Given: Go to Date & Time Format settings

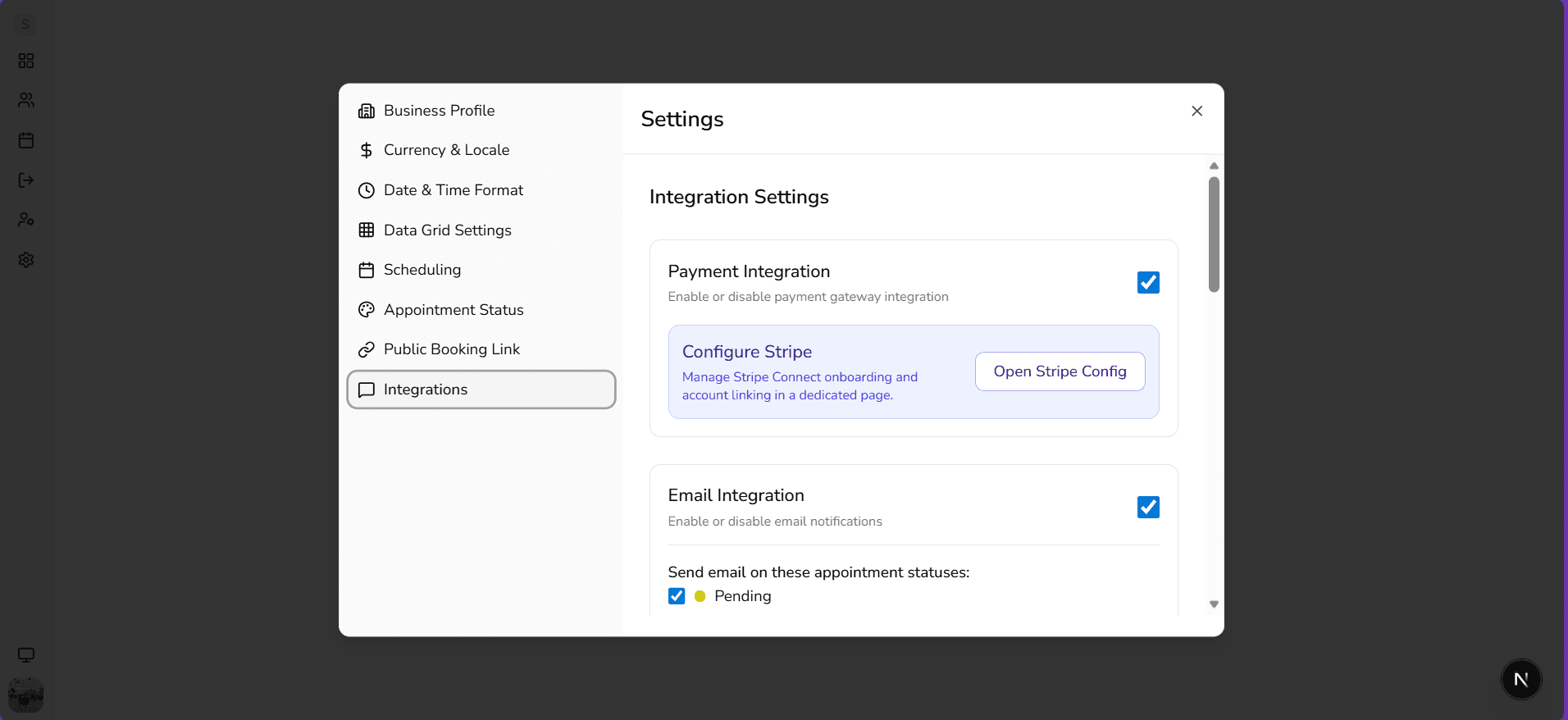Looking at the screenshot, I should (481, 190).
